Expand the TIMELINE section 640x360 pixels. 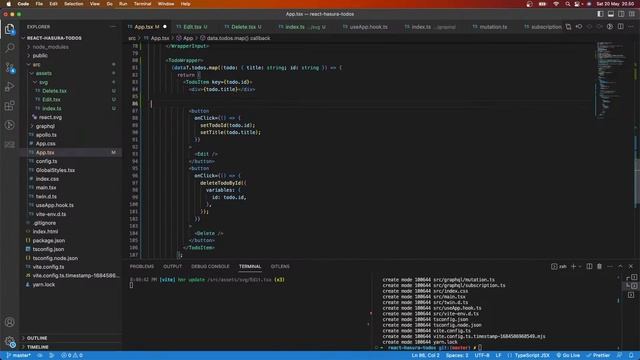tap(38, 347)
